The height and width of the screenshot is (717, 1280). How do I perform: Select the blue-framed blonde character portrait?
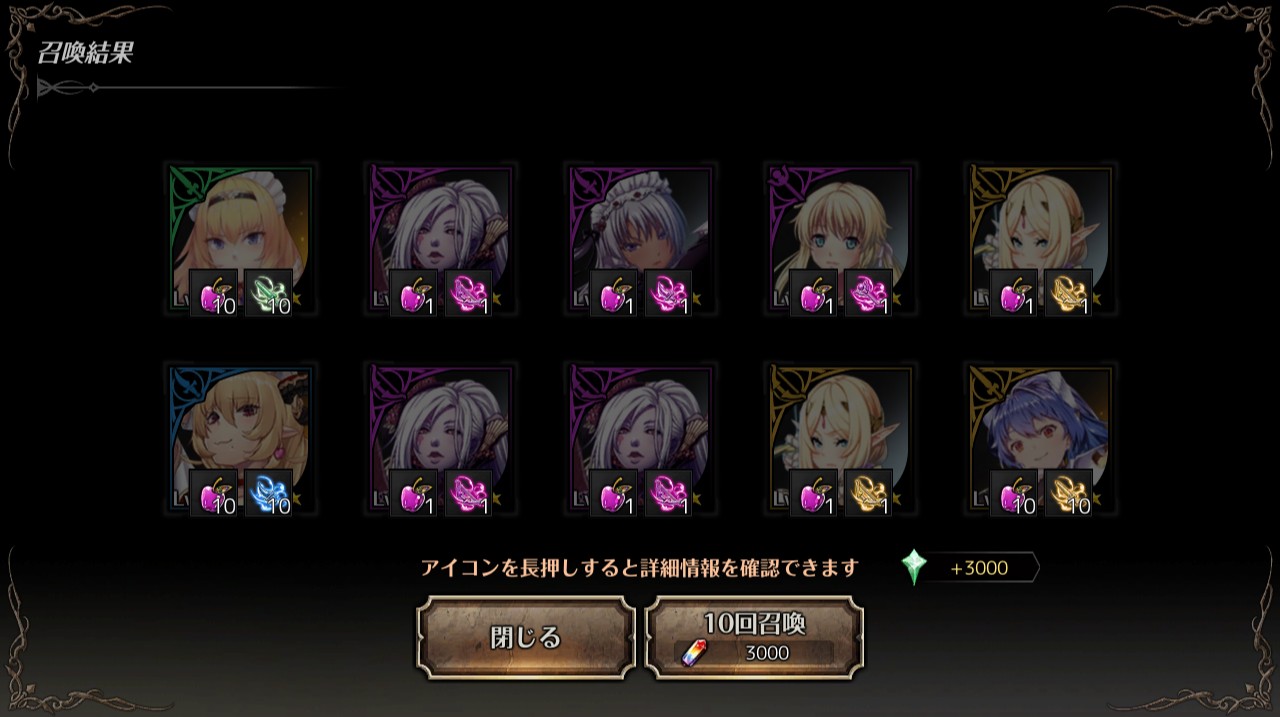click(241, 440)
